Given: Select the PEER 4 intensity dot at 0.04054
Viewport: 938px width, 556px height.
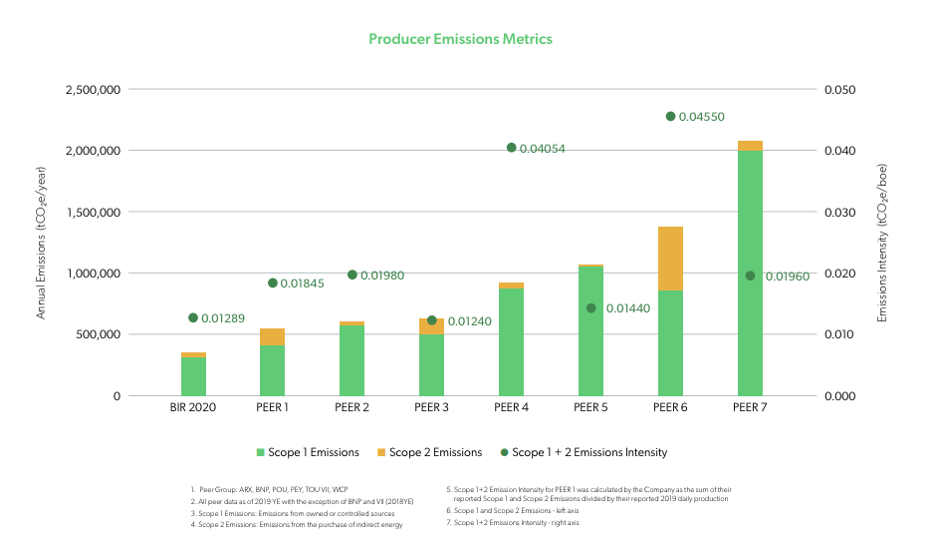Looking at the screenshot, I should (511, 147).
